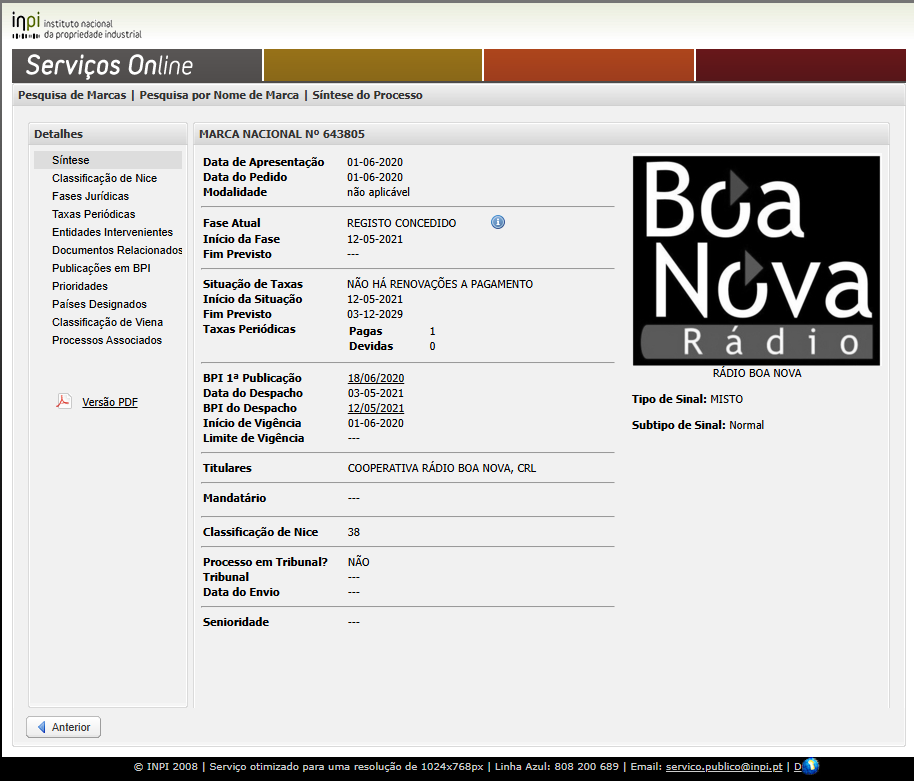Viewport: 914px width, 781px height.
Task: Click the Boa Nova Rádio logo image
Action: pos(756,261)
